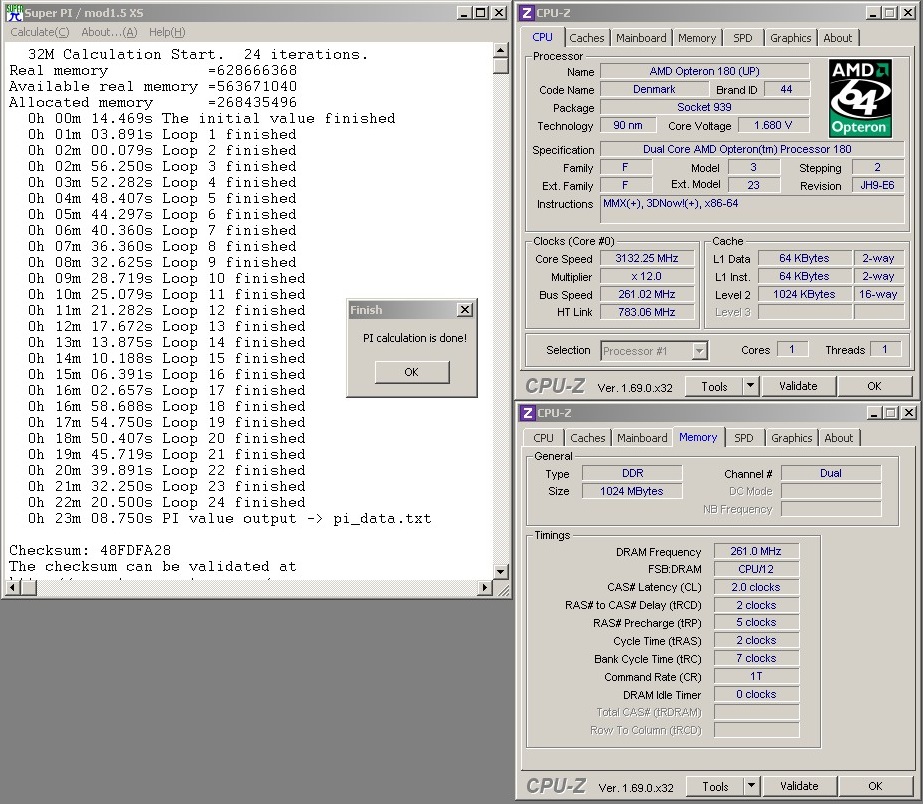Switch to Mainboard tab in upper CPU-Z

[x=641, y=38]
